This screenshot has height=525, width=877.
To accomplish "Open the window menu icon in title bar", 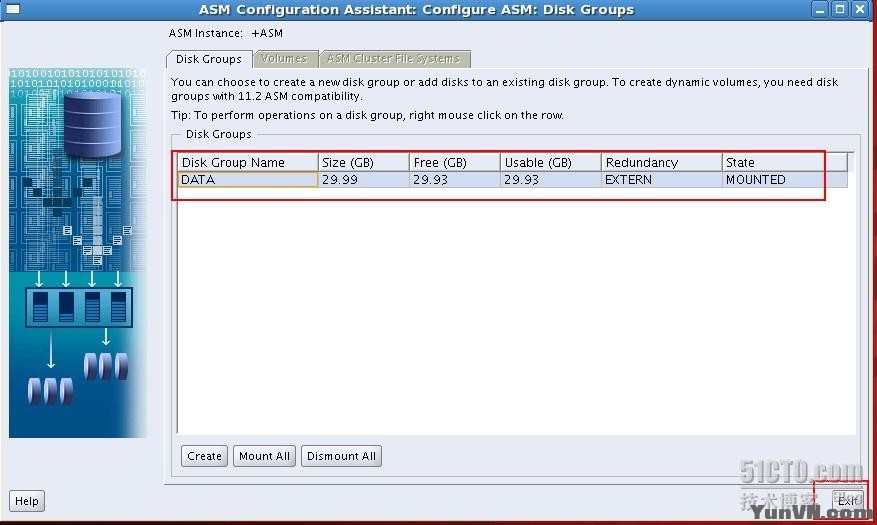I will [12, 9].
